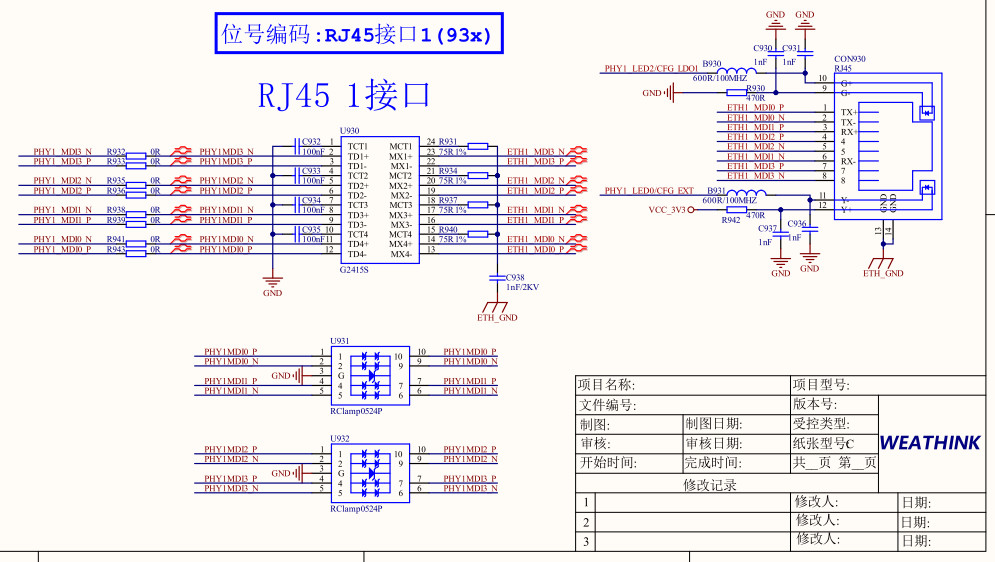995x562 pixels.
Task: Select the C935 capacitor symbol
Action: (297, 234)
